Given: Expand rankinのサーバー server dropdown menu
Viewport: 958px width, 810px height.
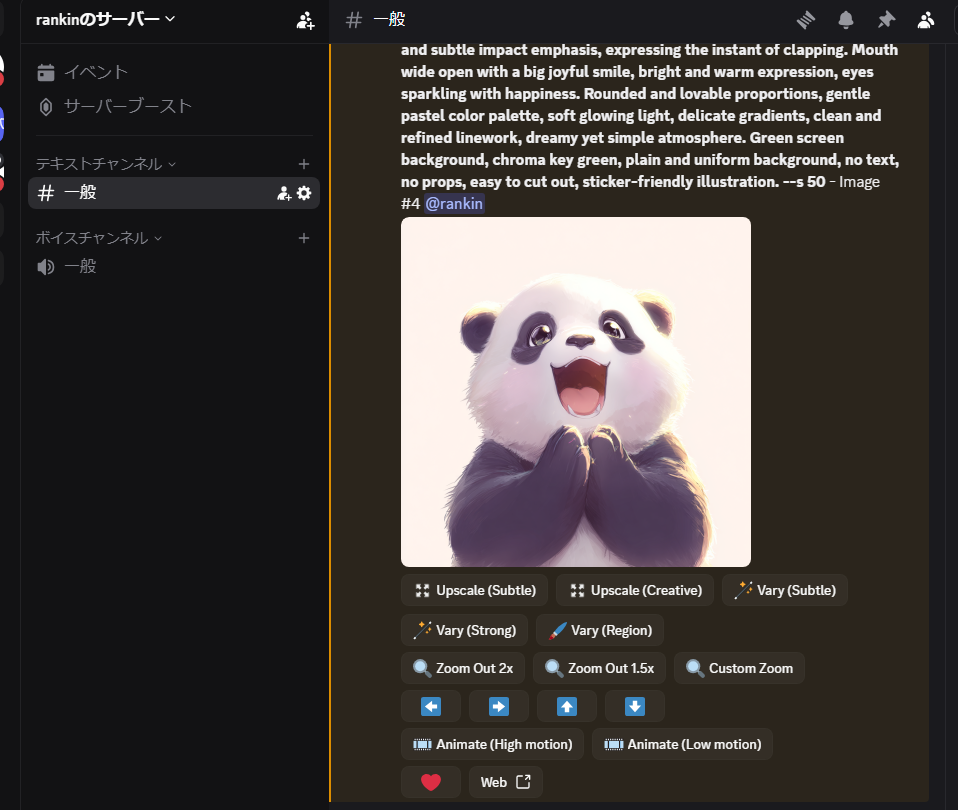Looking at the screenshot, I should pyautogui.click(x=105, y=19).
